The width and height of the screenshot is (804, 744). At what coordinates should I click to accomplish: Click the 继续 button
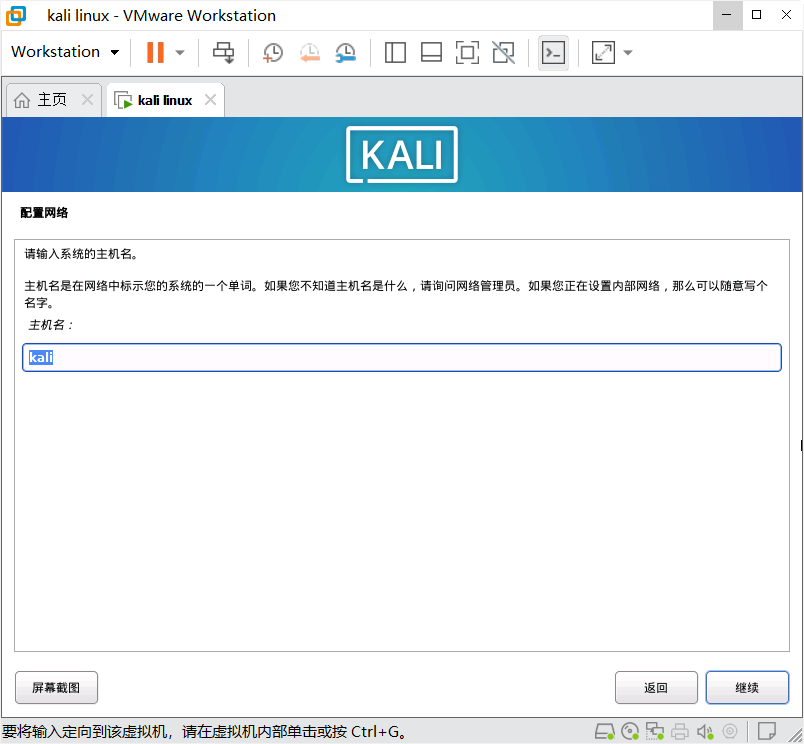(x=747, y=688)
